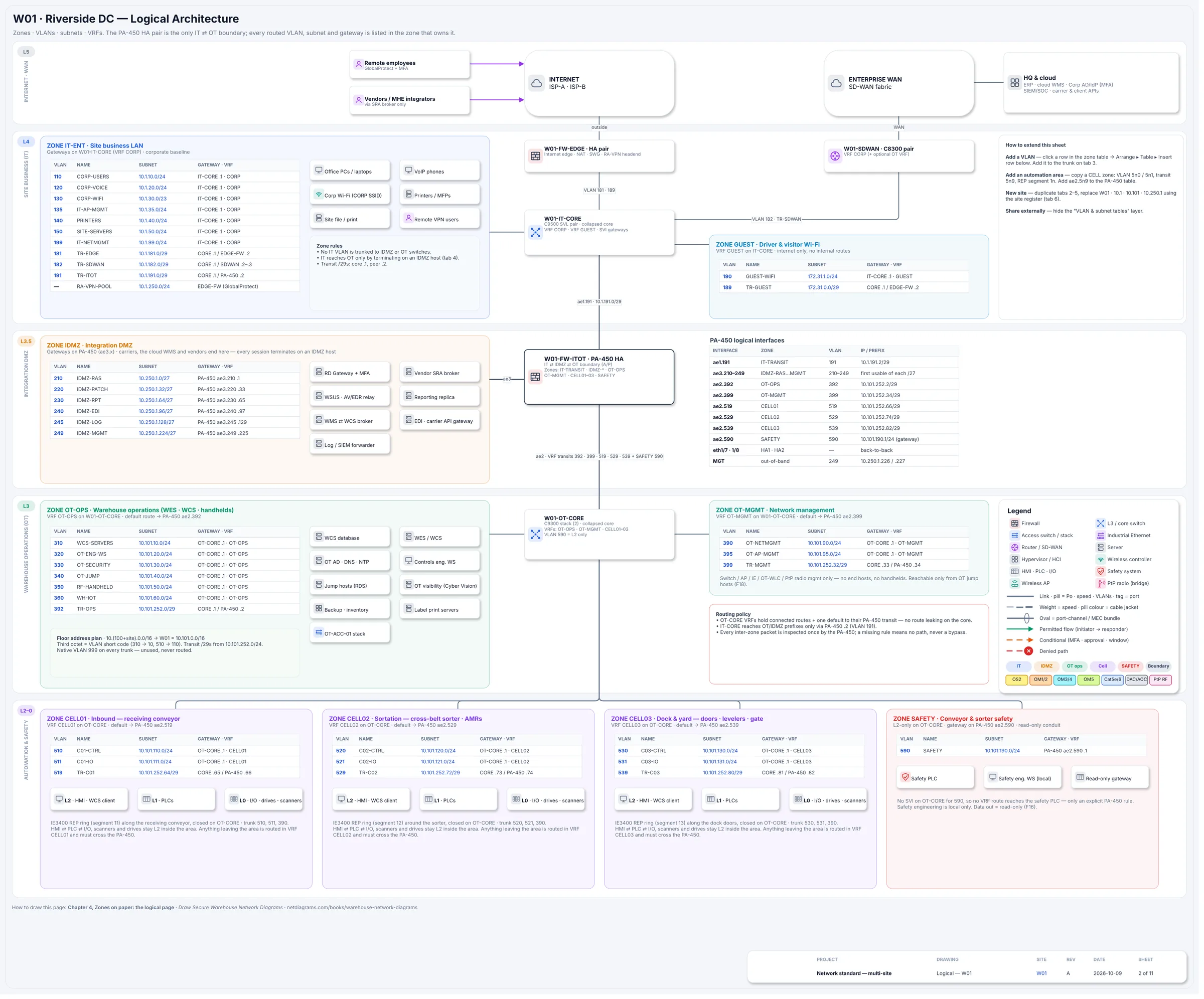The width and height of the screenshot is (1204, 999).
Task: Click the Firewall icon in the Legend
Action: coord(1015,523)
